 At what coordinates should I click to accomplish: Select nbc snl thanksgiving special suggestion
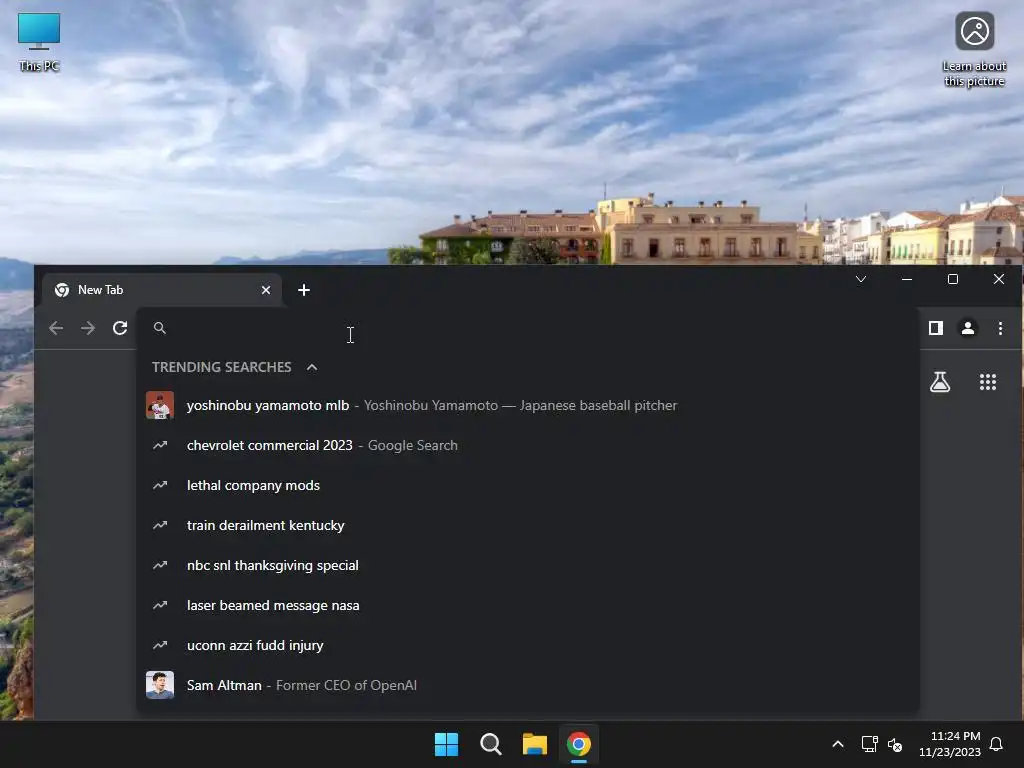tap(528, 566)
